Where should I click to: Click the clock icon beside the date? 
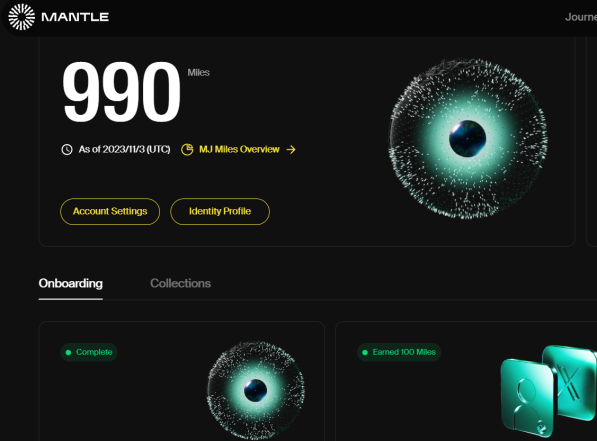click(67, 149)
